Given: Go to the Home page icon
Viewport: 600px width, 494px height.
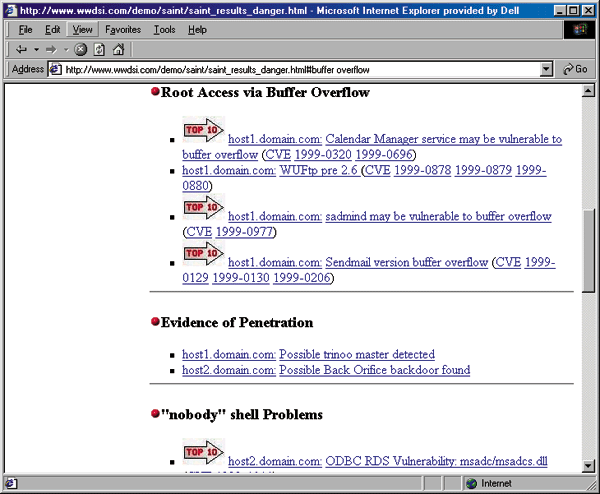Looking at the screenshot, I should tap(118, 49).
